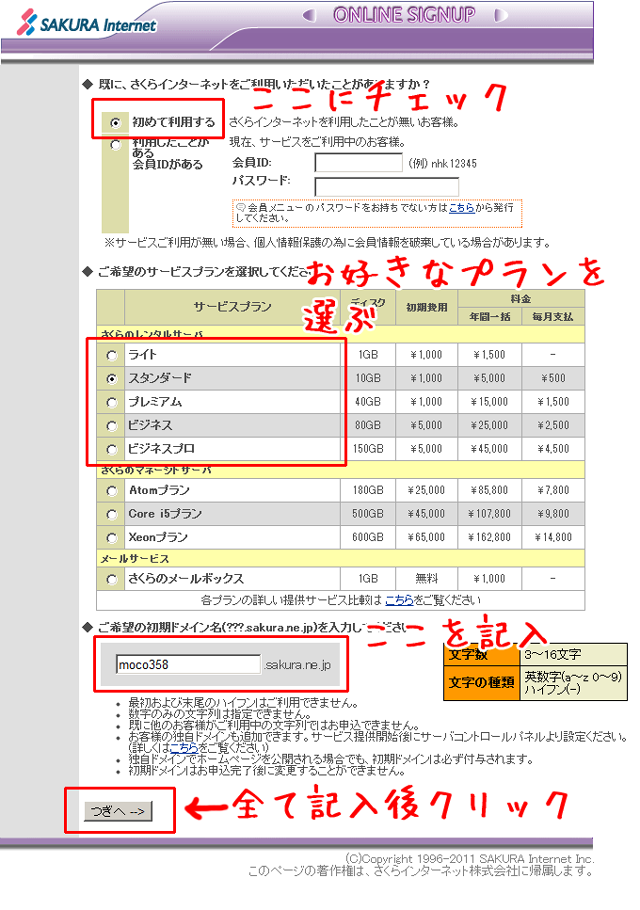Choose the ビジネス plan radio button
The width and height of the screenshot is (640, 910).
point(111,425)
